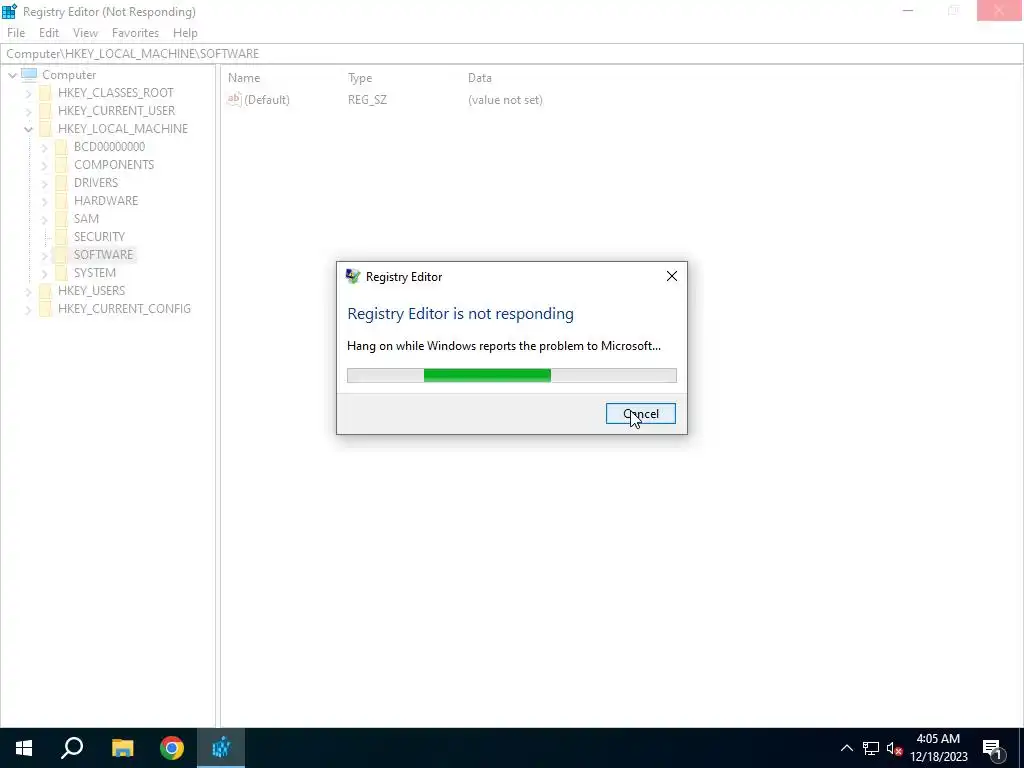Expand the HKEY_CLASSES_ROOT node
Screen dimensions: 1024x768
pos(28,93)
